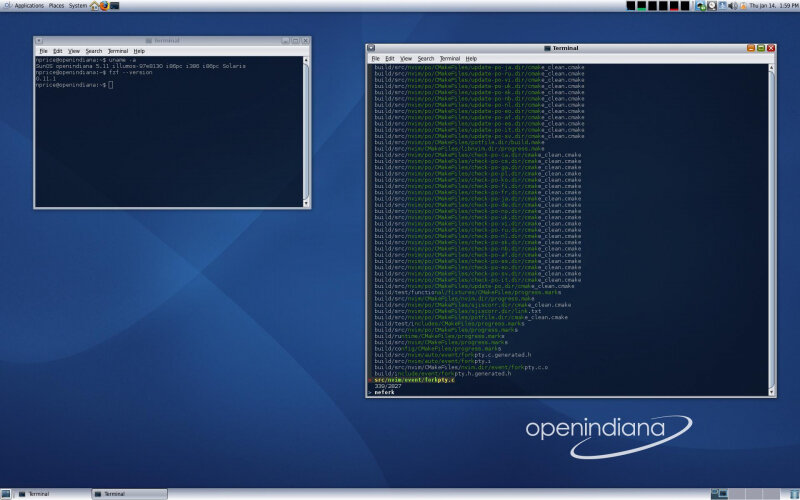Open Terminal menu in right Terminal window

(x=450, y=59)
